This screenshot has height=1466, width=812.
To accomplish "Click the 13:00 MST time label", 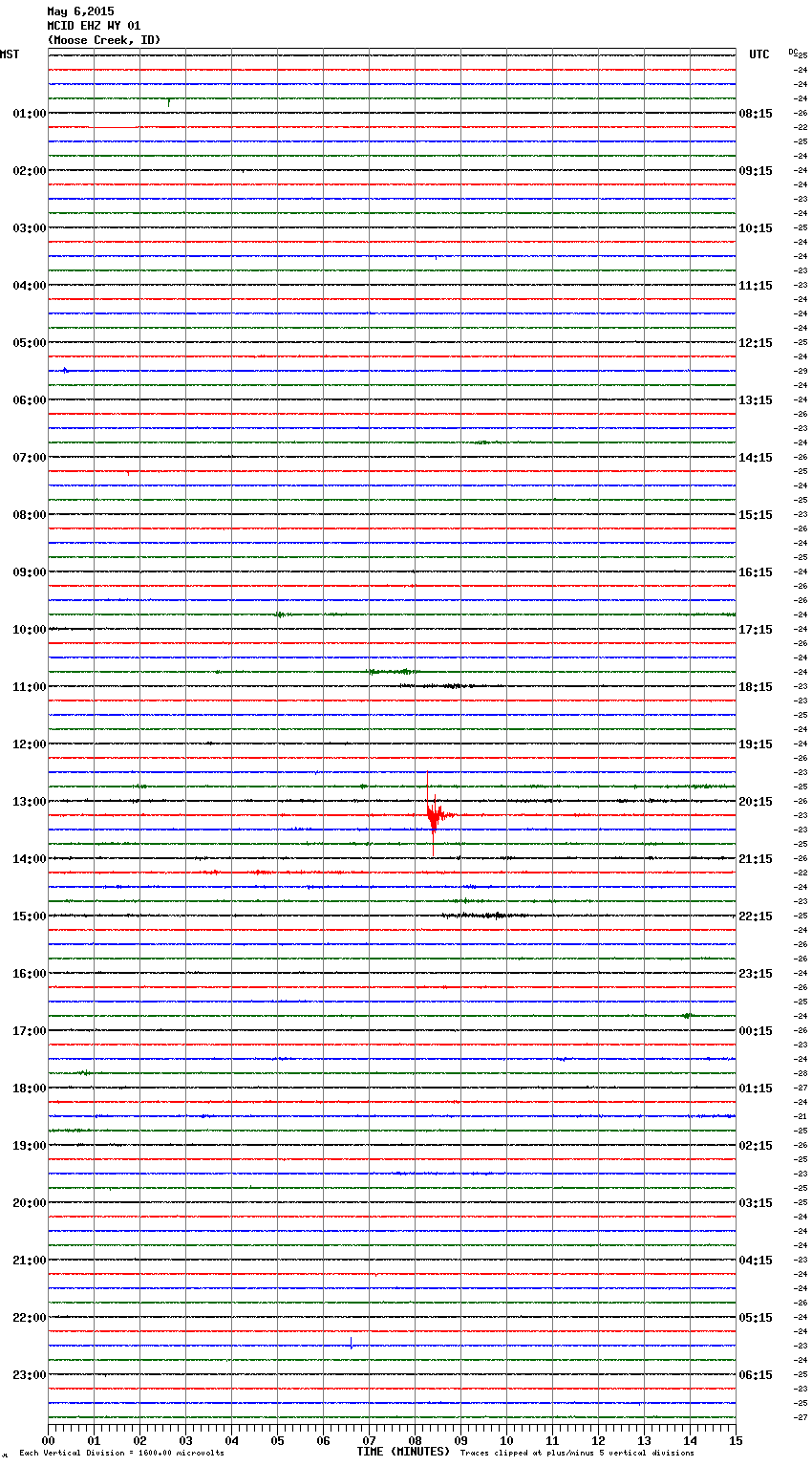I will point(29,802).
